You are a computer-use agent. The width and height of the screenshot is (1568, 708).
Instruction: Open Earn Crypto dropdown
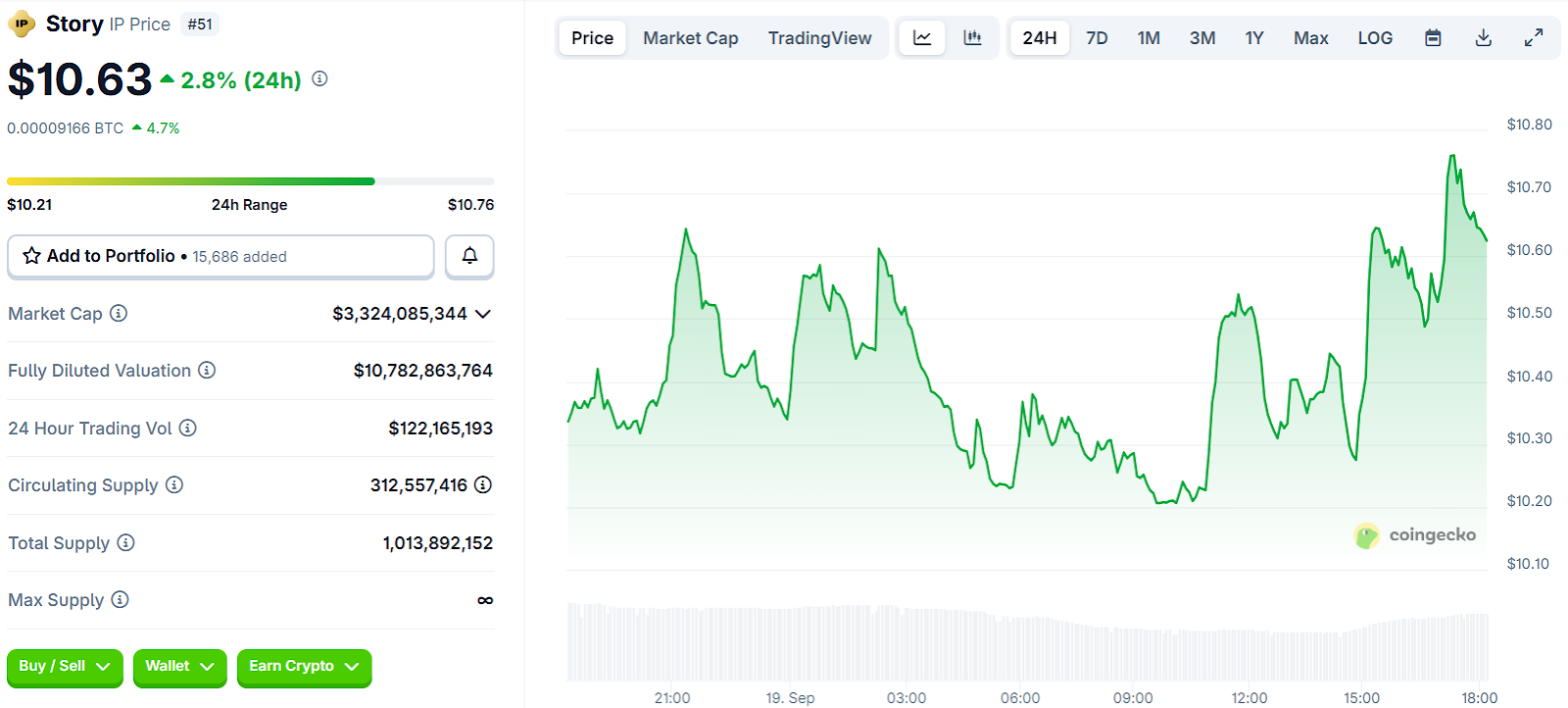click(x=304, y=667)
